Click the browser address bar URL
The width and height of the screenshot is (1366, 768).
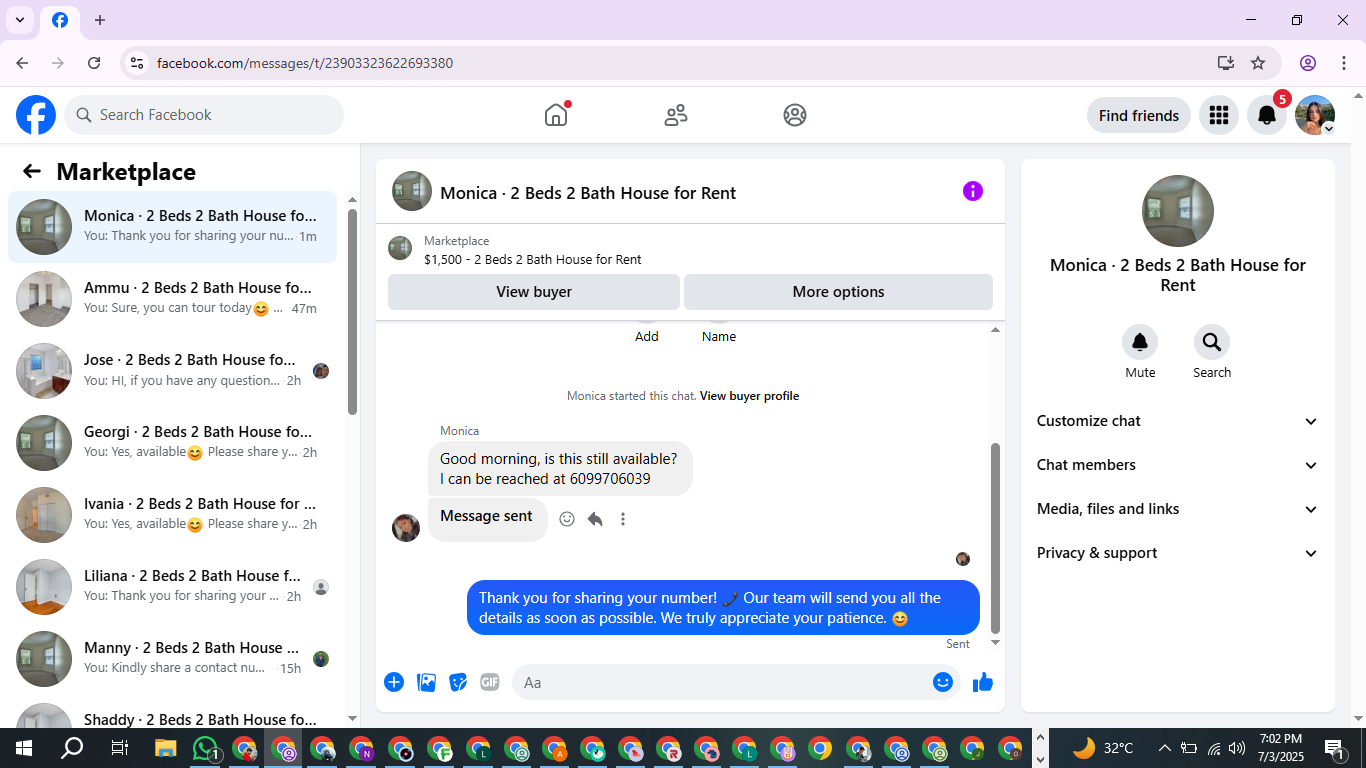pos(305,63)
